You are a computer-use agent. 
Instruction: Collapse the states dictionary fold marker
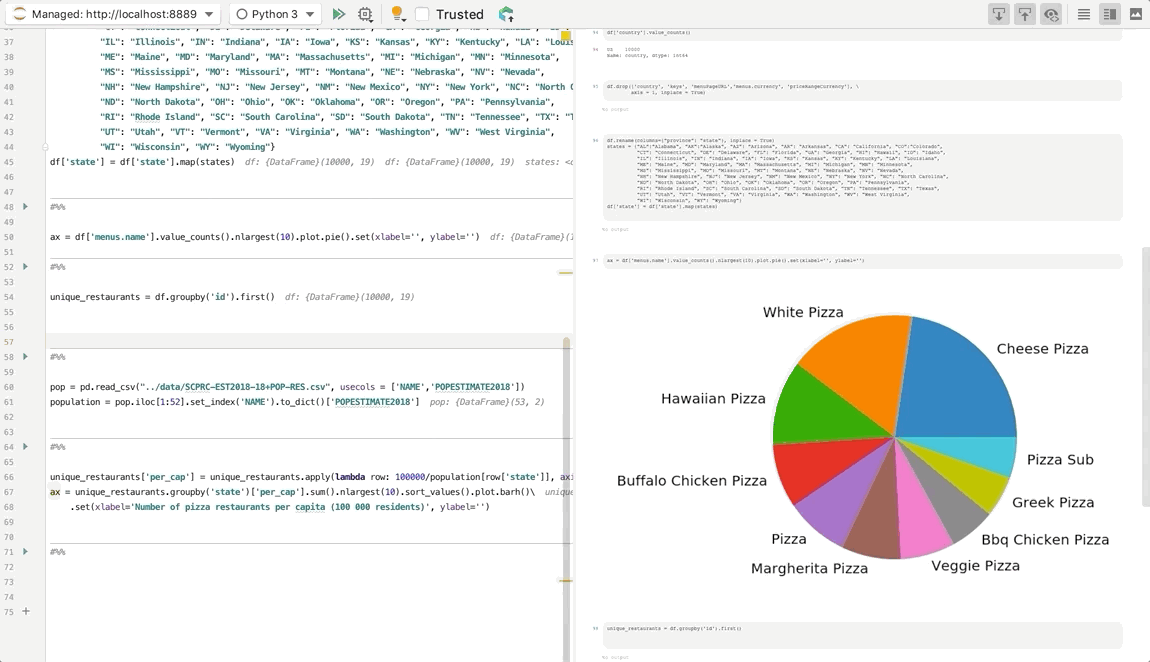click(x=45, y=147)
